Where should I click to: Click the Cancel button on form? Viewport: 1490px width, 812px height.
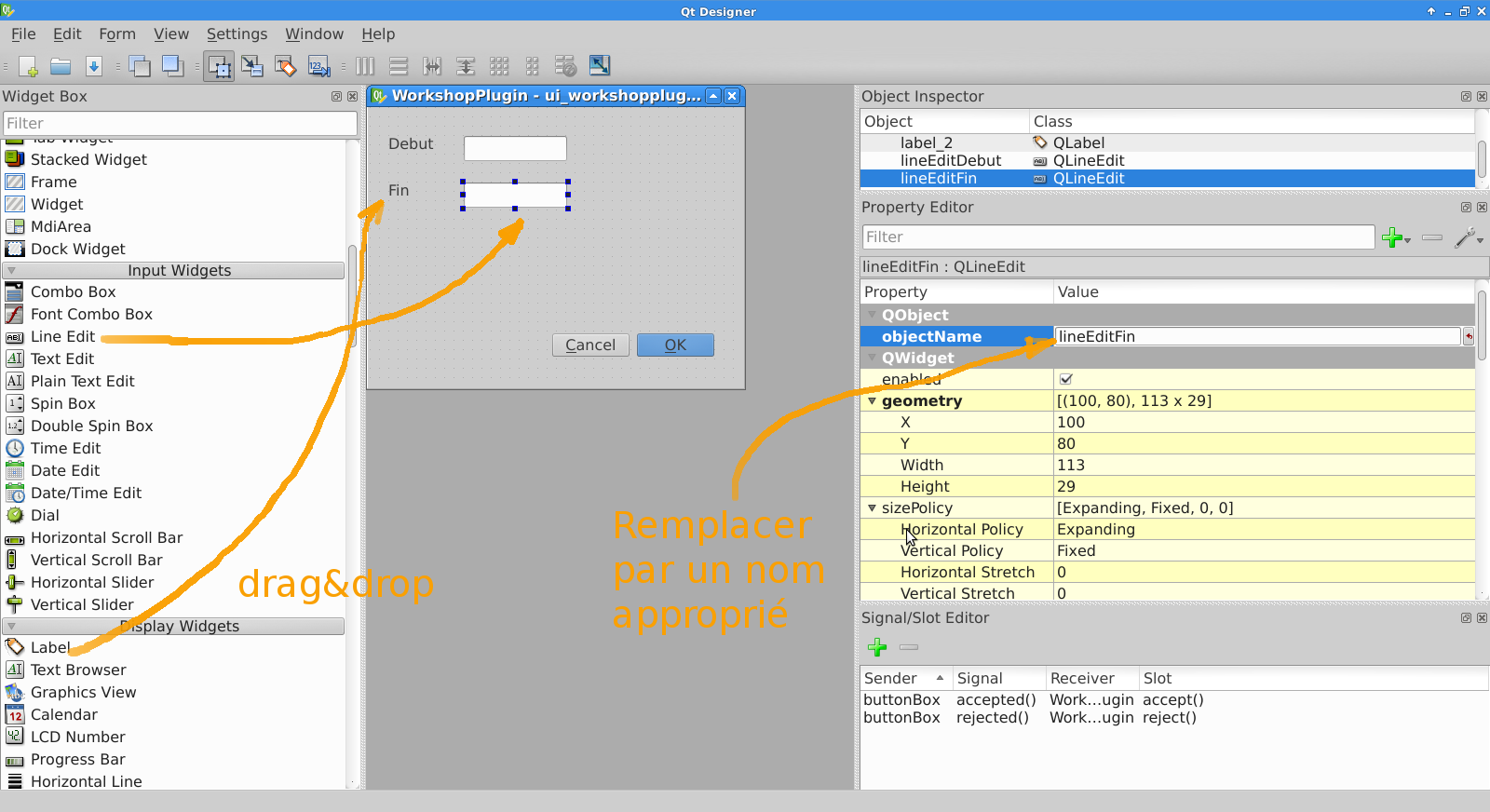point(590,345)
